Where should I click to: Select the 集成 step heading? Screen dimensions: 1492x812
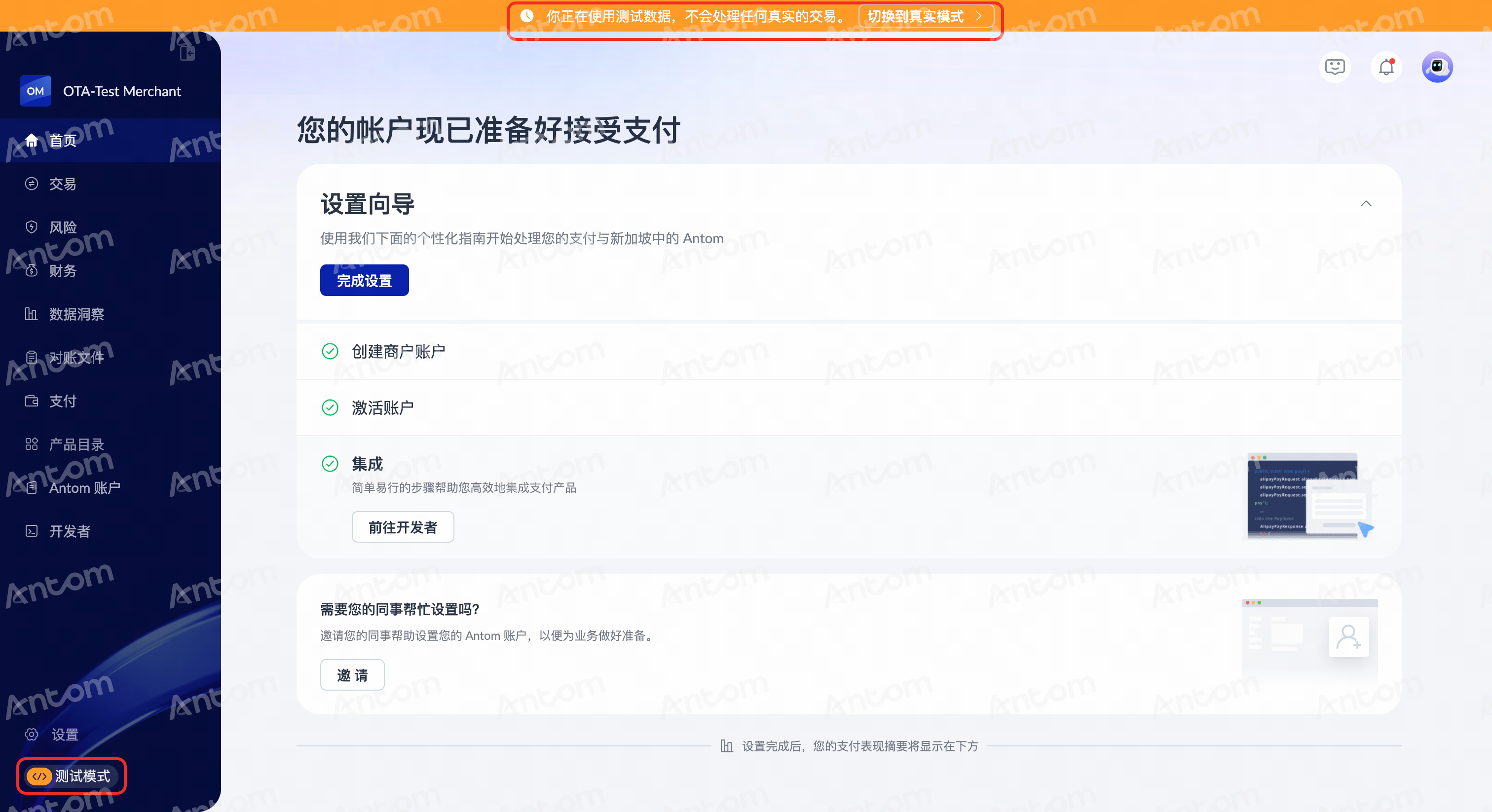coord(367,464)
